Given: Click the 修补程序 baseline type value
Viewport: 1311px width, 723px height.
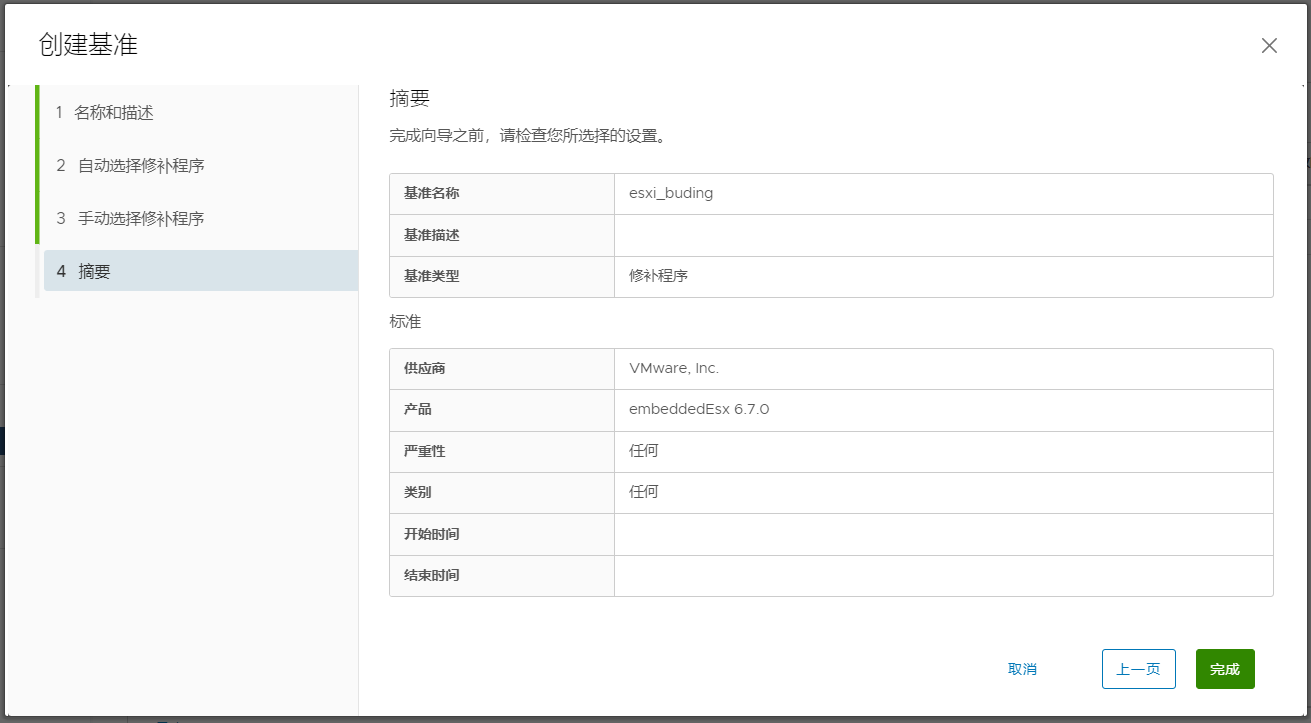Looking at the screenshot, I should point(659,276).
